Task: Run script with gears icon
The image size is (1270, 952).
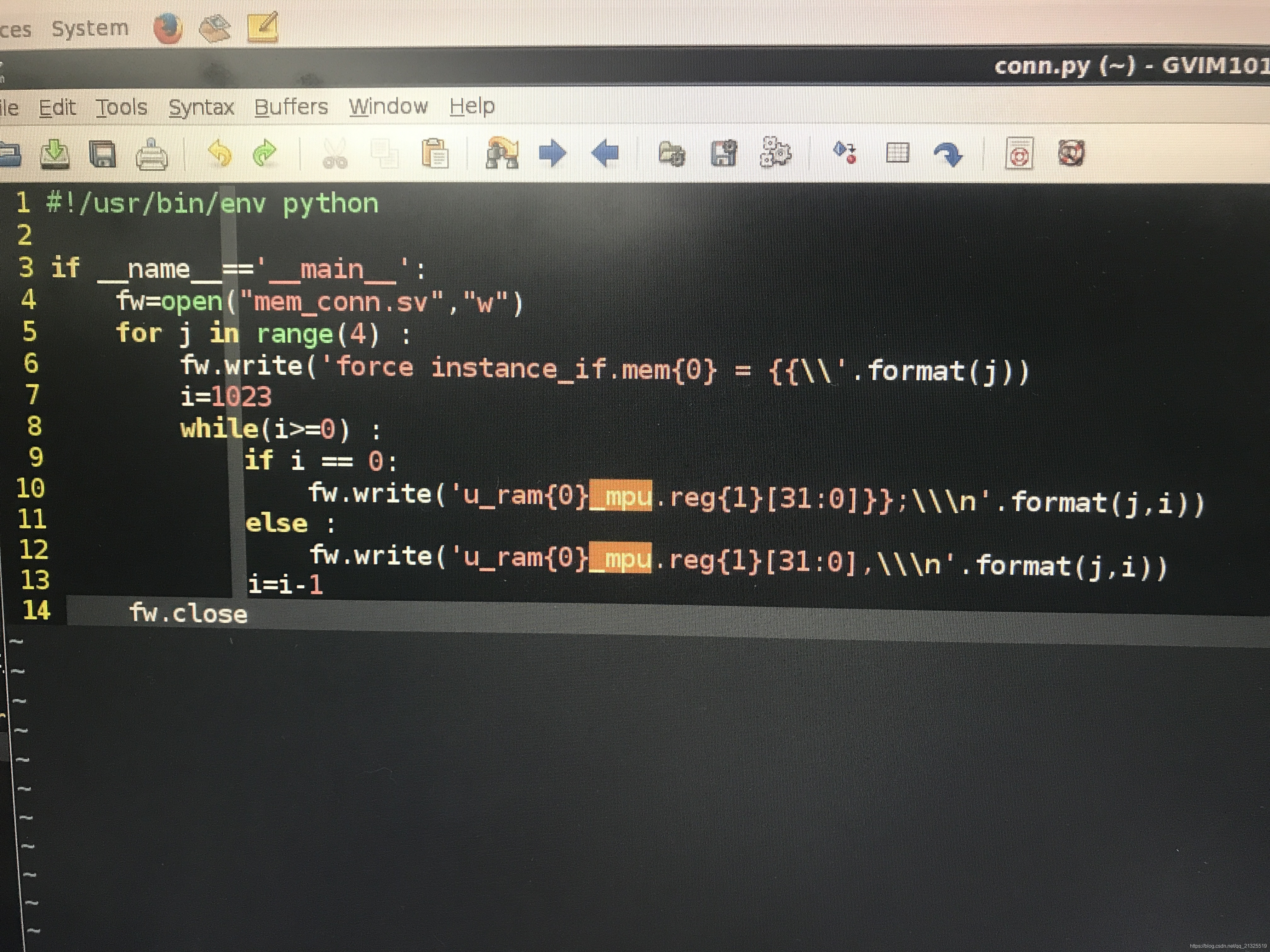Action: 775,153
